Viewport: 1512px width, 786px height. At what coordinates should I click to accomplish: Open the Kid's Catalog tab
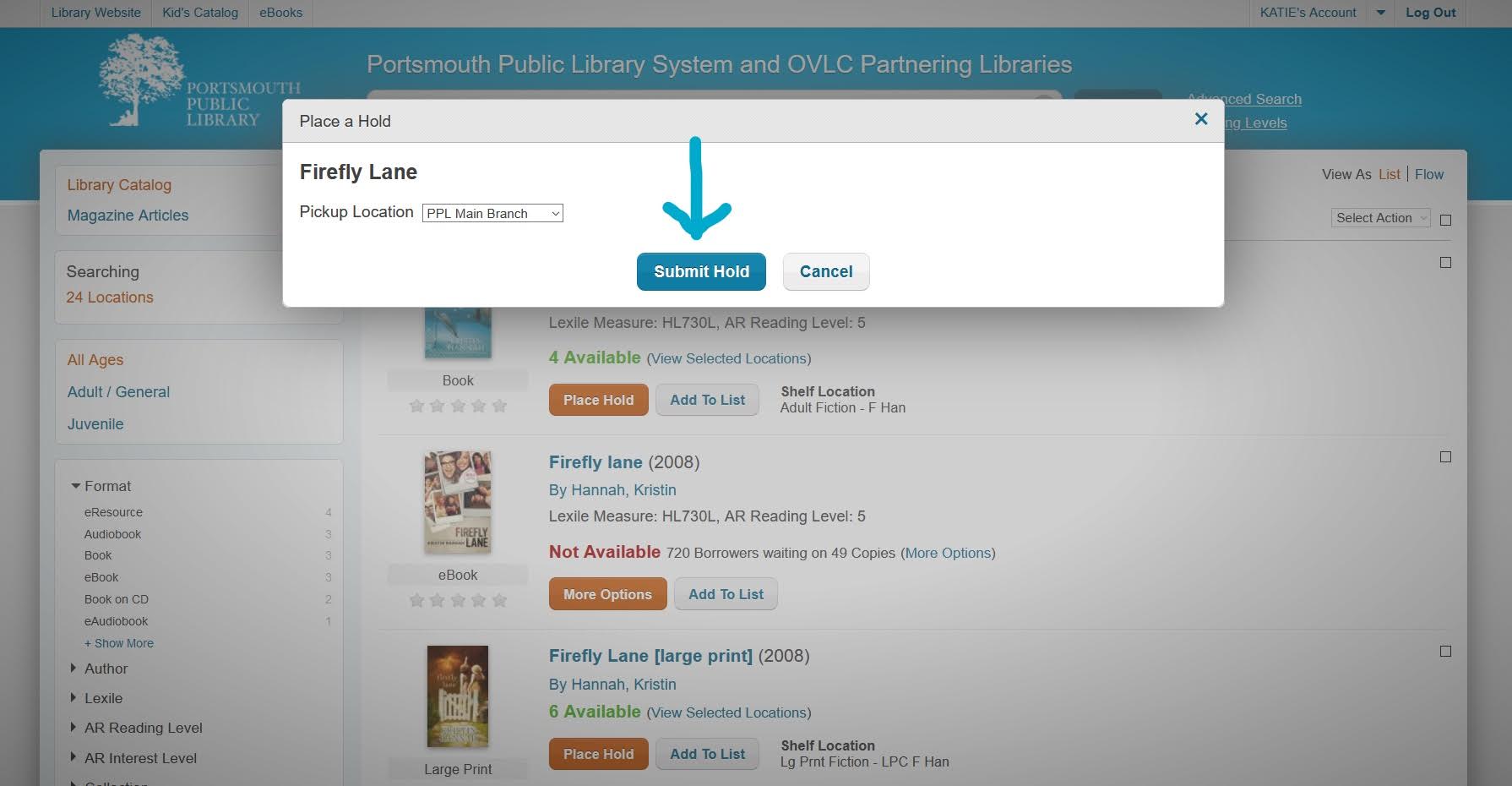tap(200, 13)
